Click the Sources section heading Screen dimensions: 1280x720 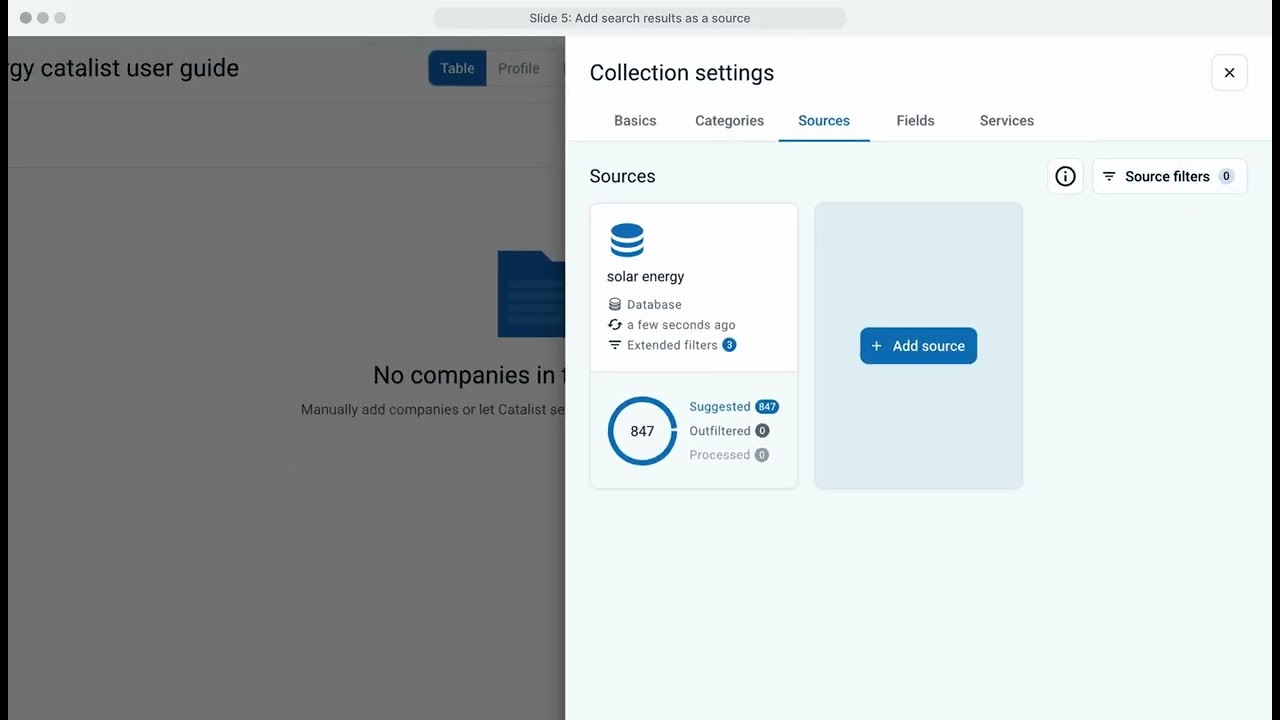point(622,176)
